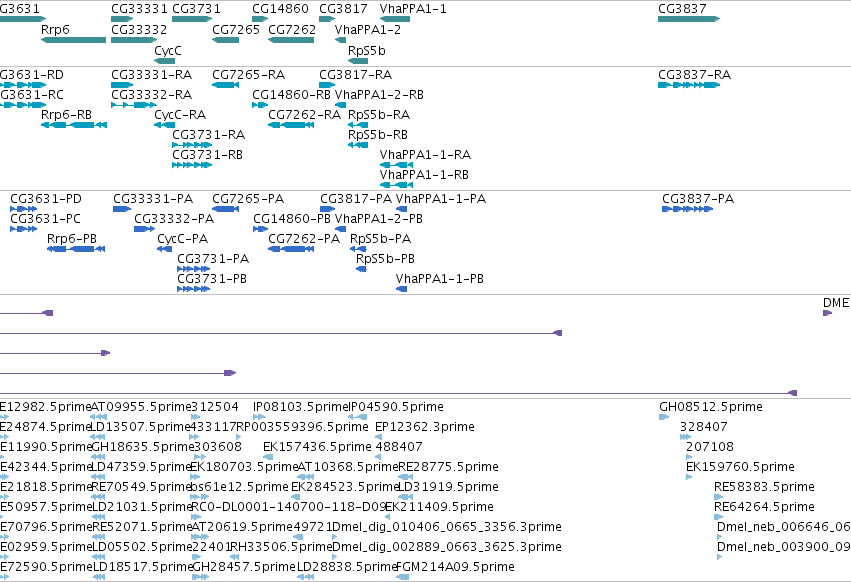Screen dimensions: 851x582
Task: Click the Rrp6-PB protein label
Action: (x=72, y=239)
